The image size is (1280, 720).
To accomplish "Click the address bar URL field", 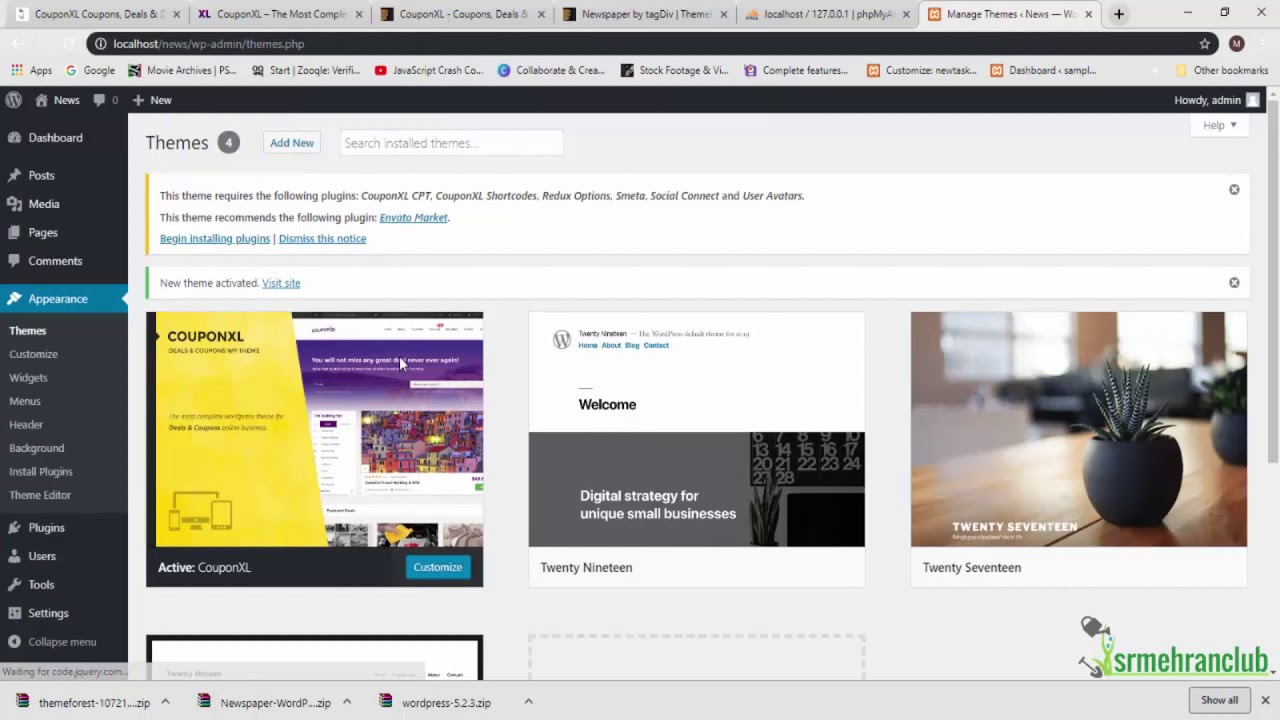I will 640,44.
